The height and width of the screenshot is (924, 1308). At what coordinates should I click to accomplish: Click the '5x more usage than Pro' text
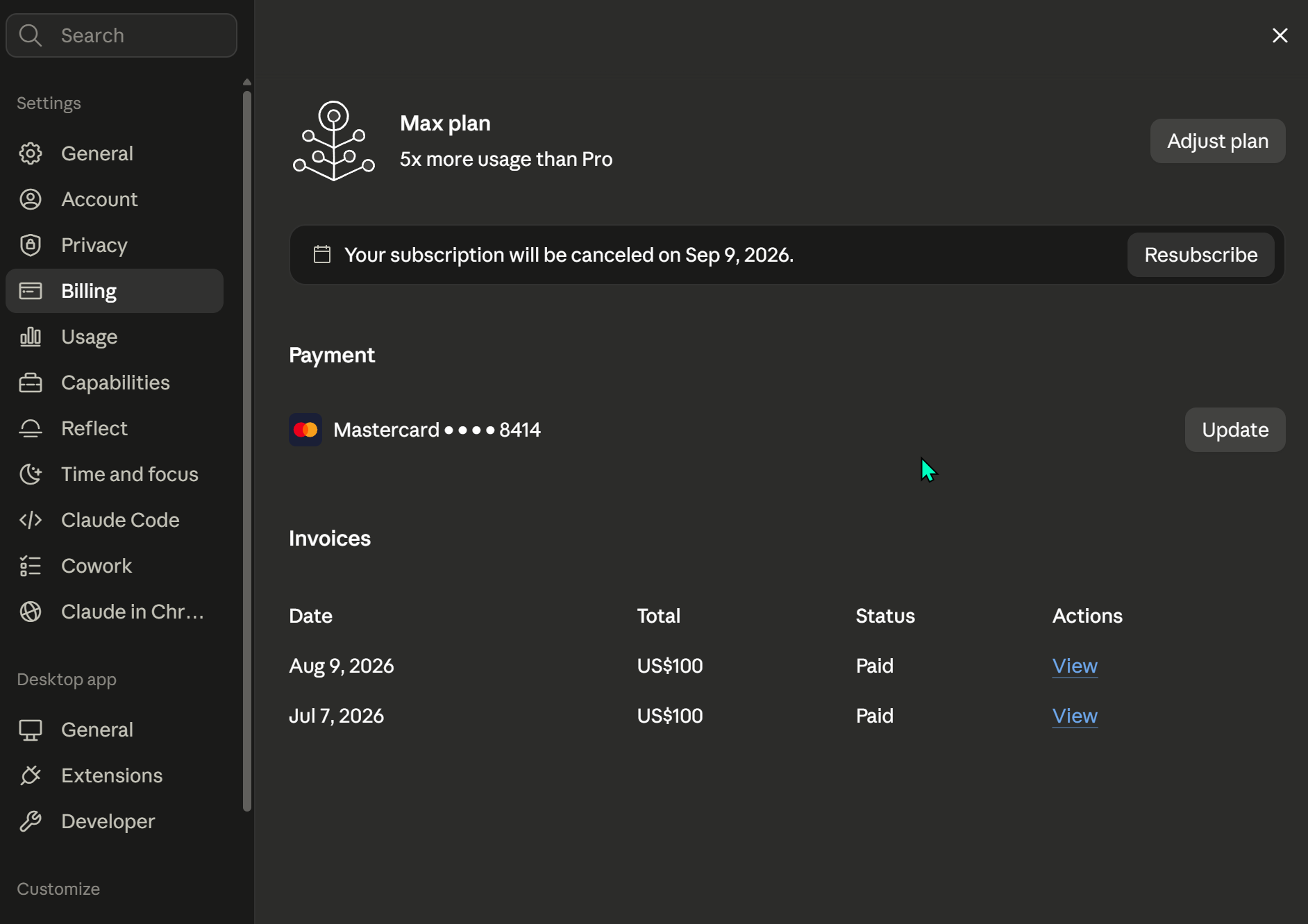[506, 159]
